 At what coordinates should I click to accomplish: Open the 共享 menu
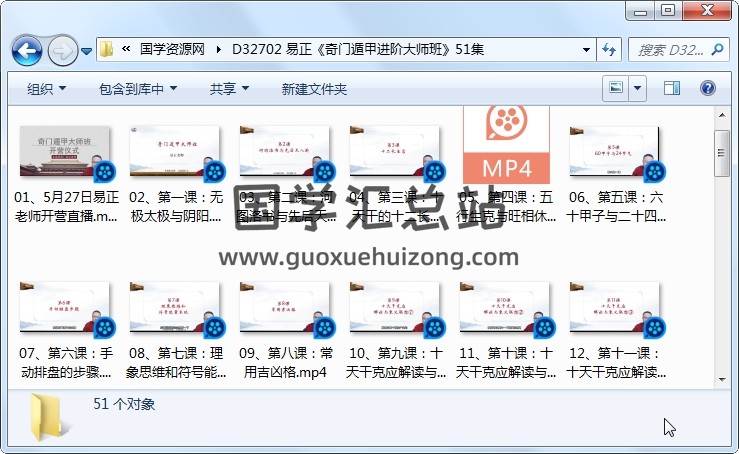(229, 89)
